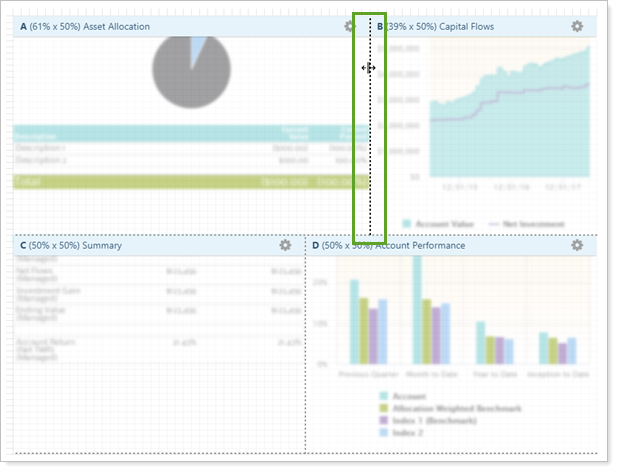This screenshot has height=471, width=617.
Task: Select the Capital Flows panel title bar
Action: pos(470,27)
